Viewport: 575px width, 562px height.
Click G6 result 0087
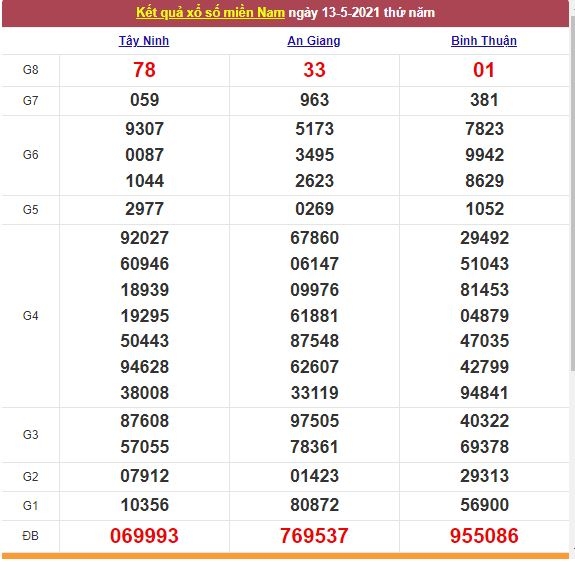(144, 155)
